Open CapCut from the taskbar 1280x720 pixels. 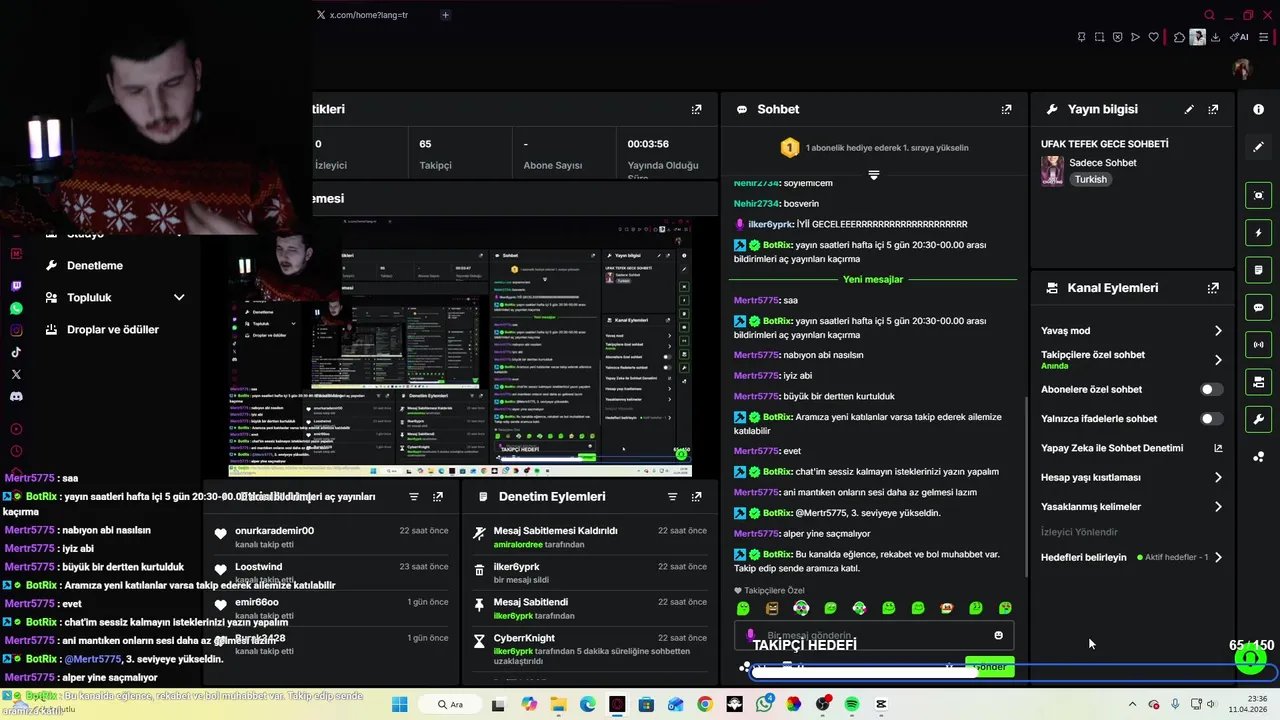click(x=881, y=705)
